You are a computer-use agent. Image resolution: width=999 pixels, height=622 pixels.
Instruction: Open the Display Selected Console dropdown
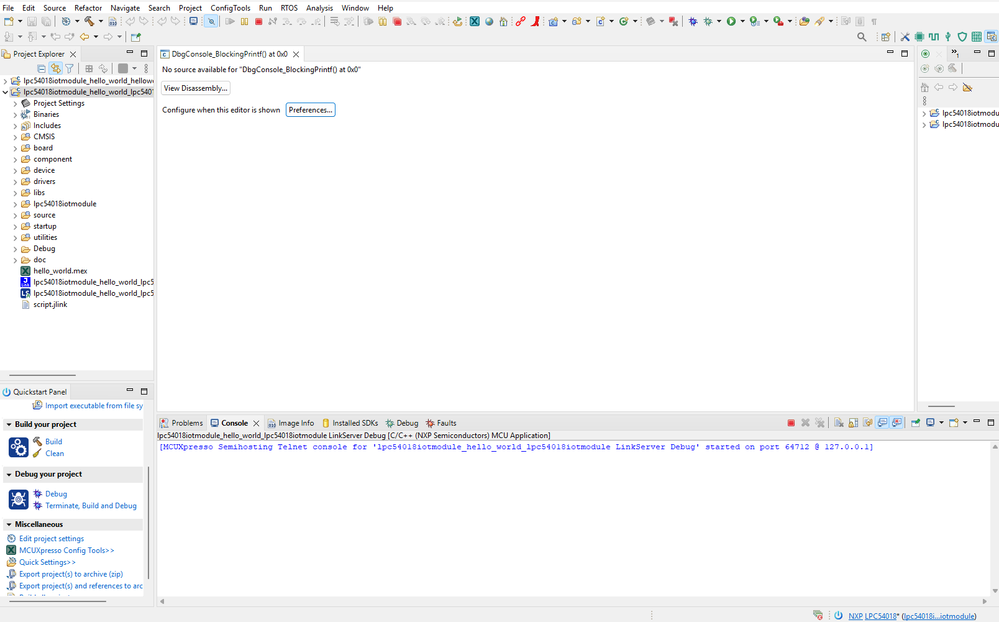[941, 423]
